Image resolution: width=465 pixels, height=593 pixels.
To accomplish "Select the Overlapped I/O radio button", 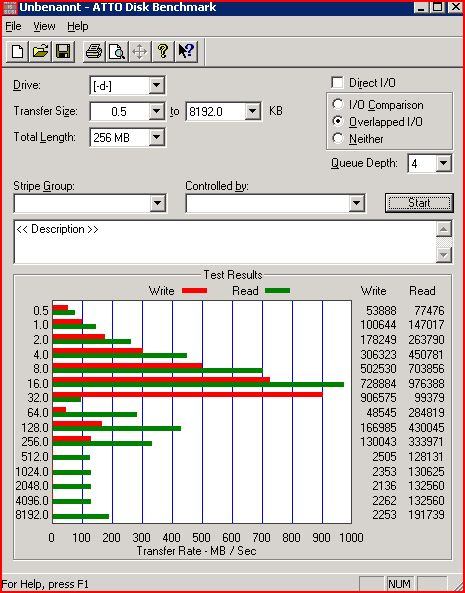I will (338, 121).
